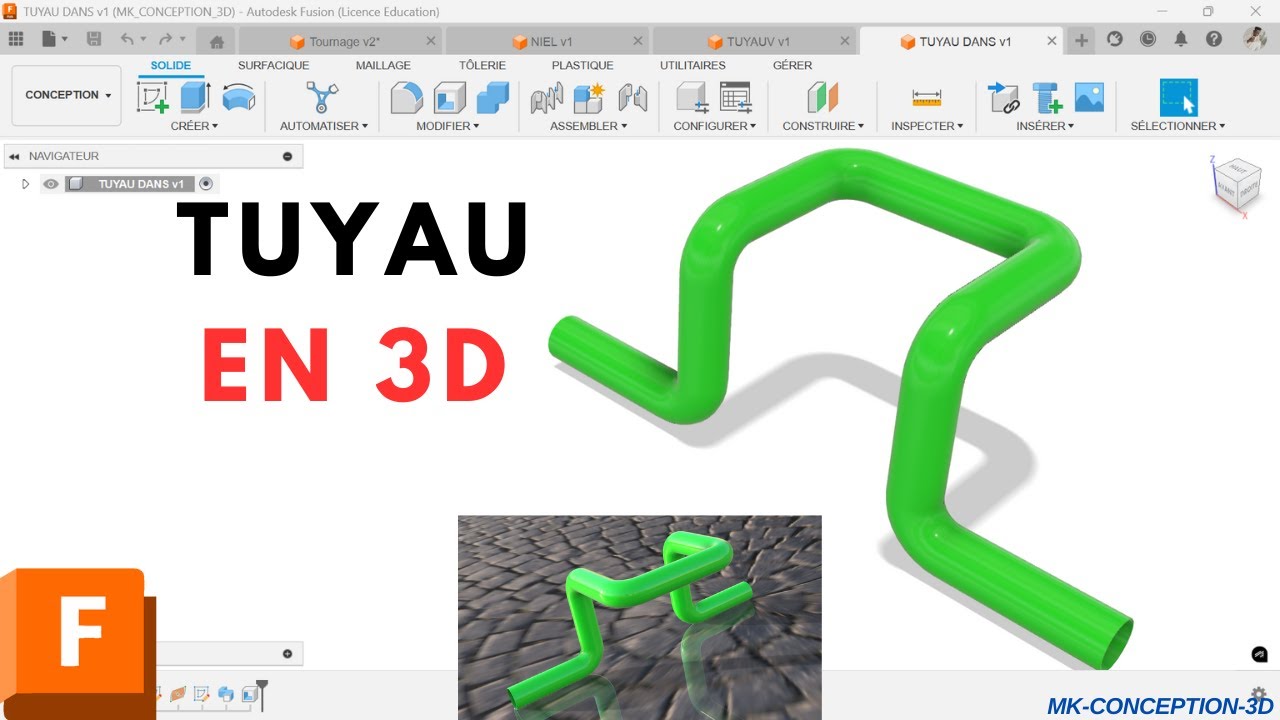
Task: Add a new design tab with plus
Action: pos(1081,40)
